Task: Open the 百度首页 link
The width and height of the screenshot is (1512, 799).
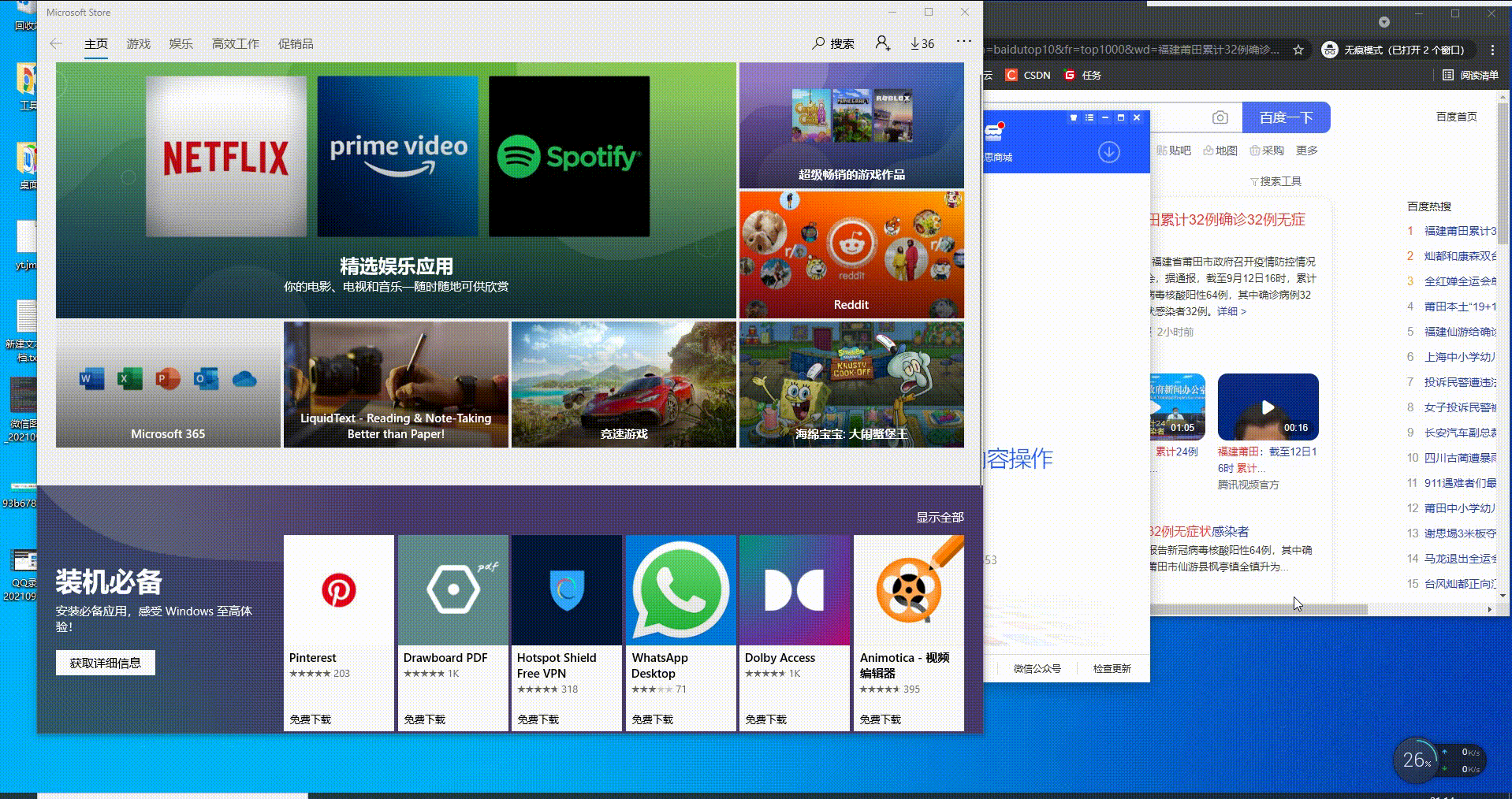Action: [1457, 117]
